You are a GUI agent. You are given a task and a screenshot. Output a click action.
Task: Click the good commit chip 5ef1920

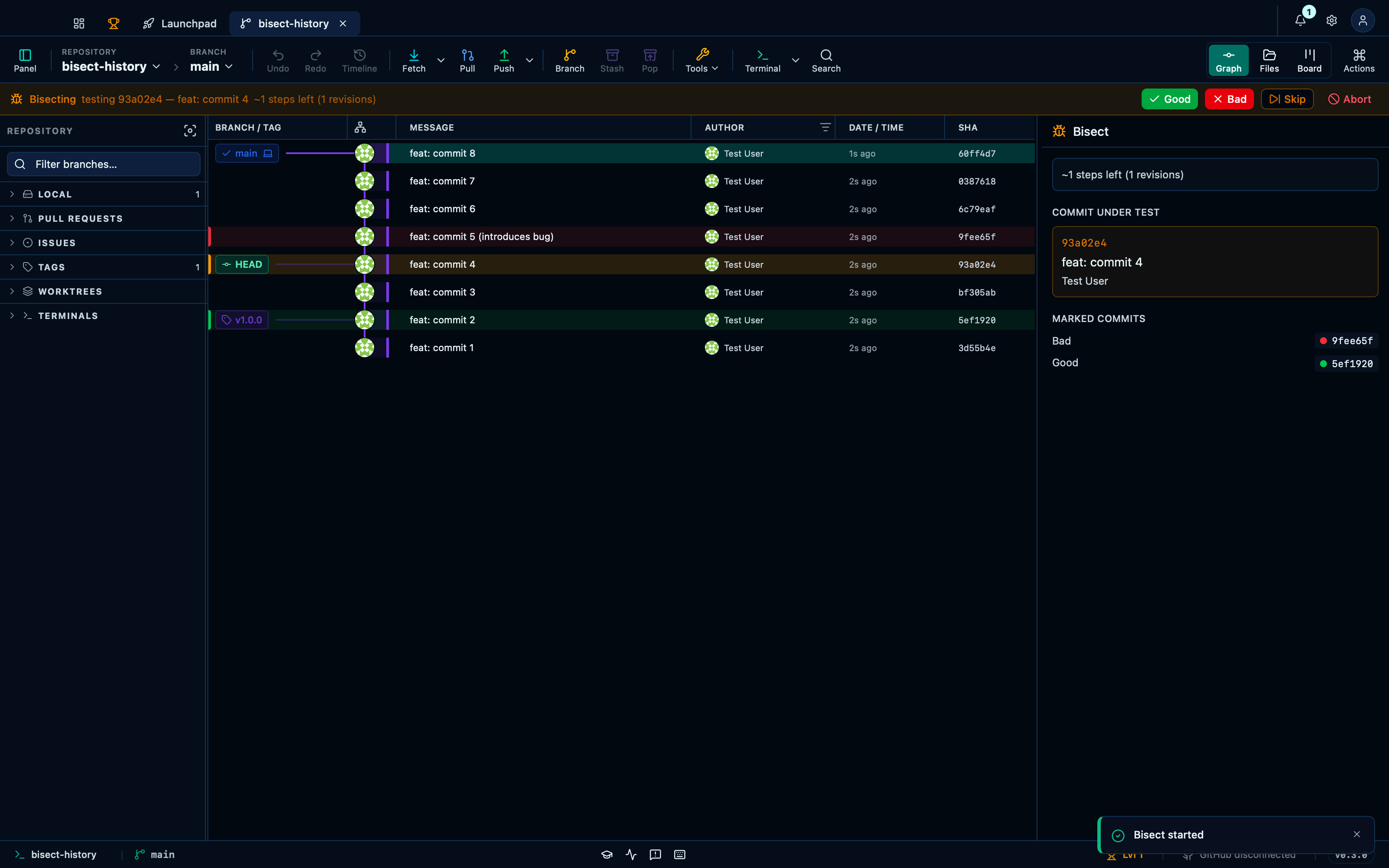pyautogui.click(x=1346, y=363)
